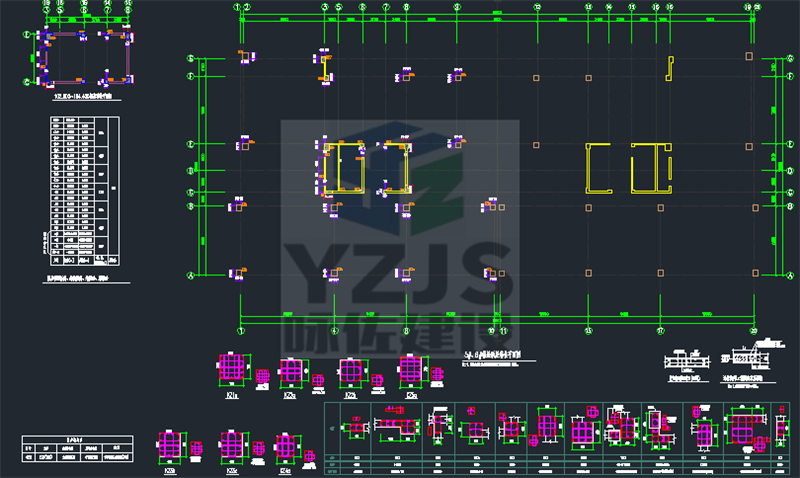
Task: Click the KZ4a column section drawing
Action: (x=286, y=447)
